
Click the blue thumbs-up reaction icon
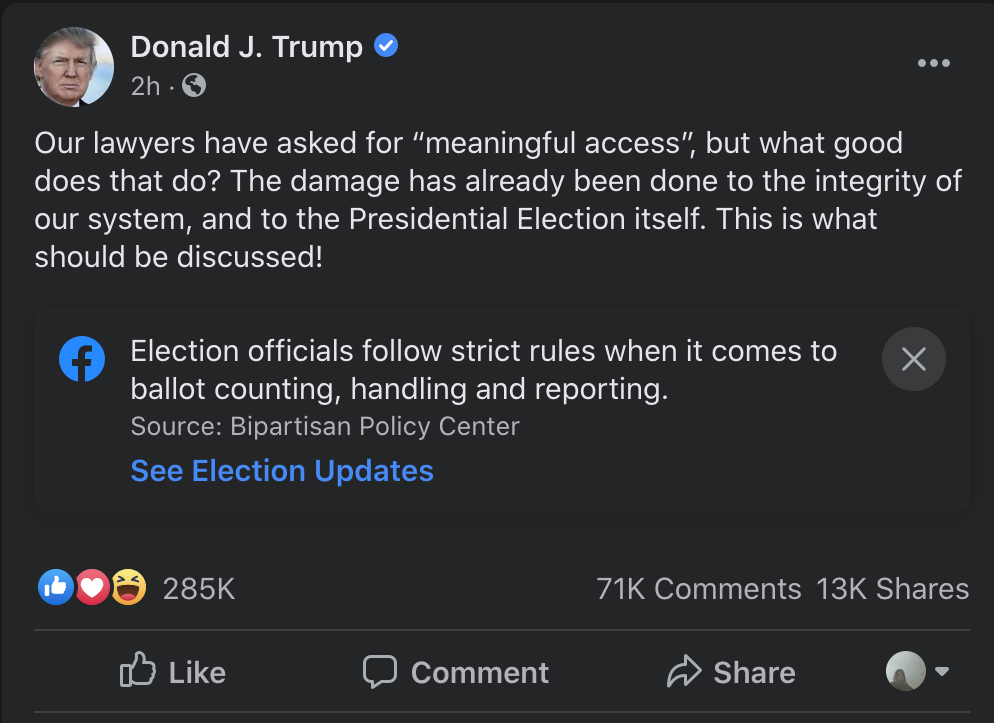(x=54, y=587)
